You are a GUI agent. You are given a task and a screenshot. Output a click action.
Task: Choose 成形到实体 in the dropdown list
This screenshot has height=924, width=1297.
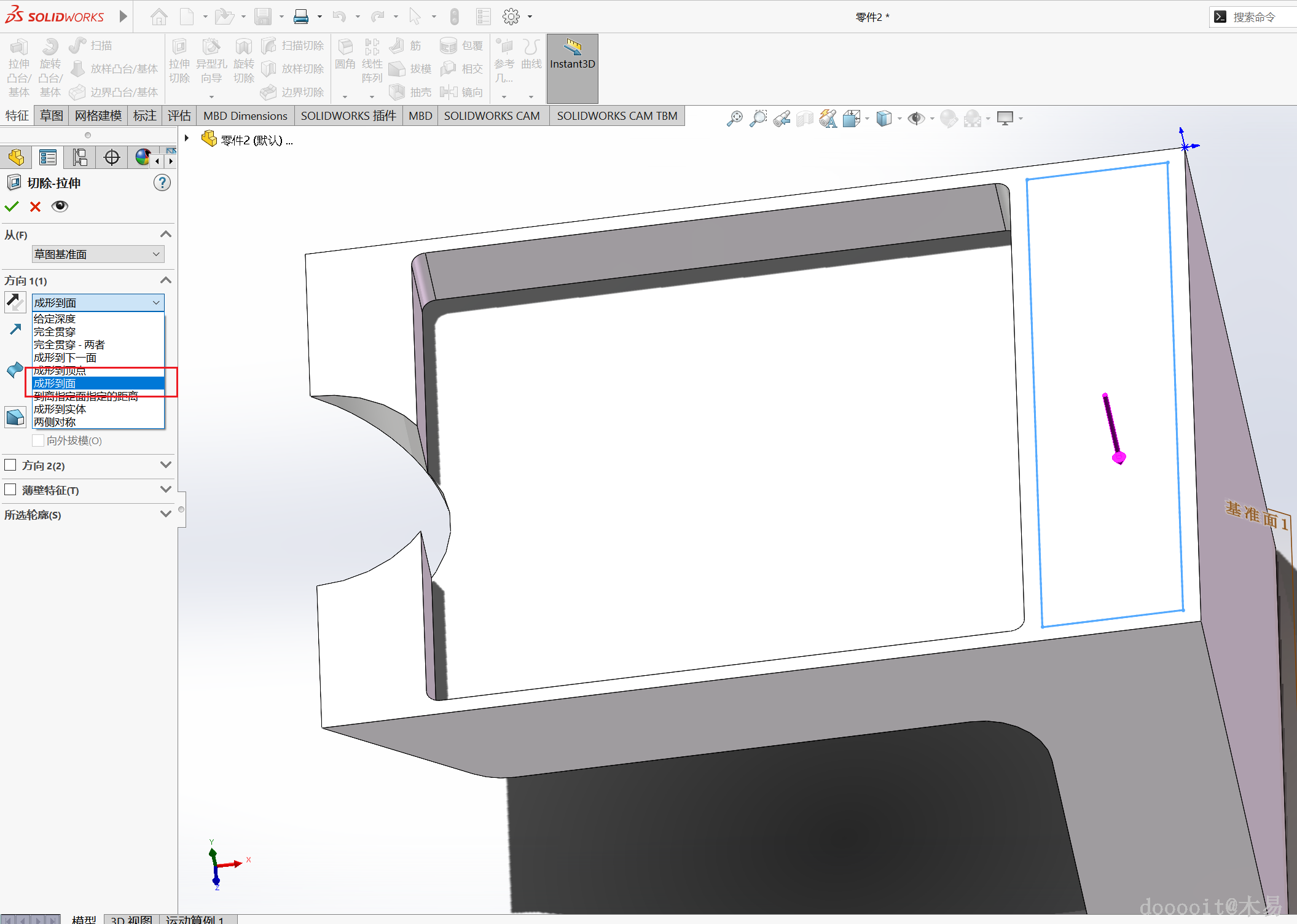60,409
